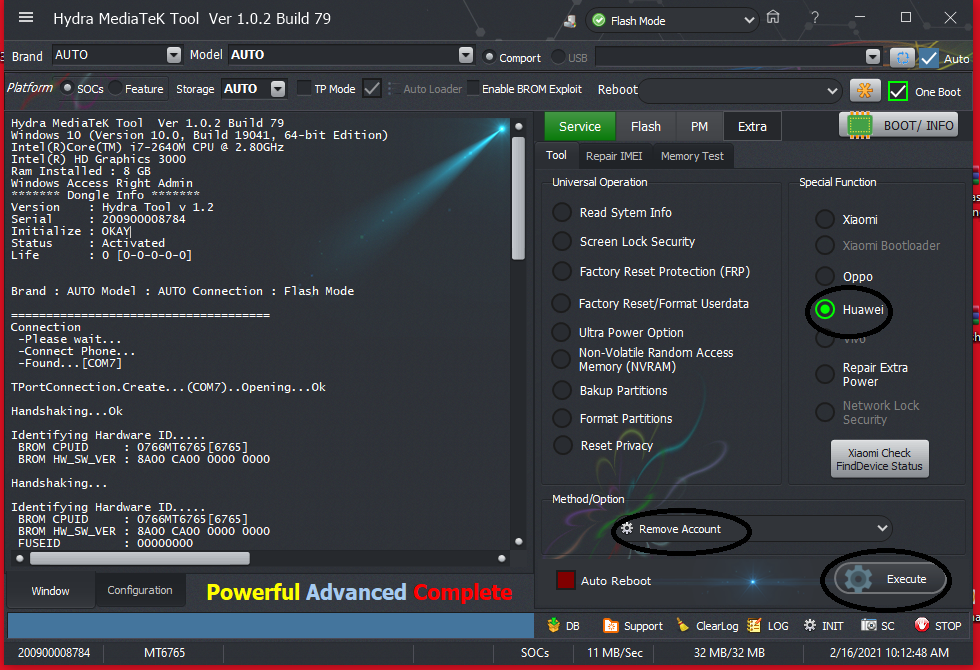Image resolution: width=980 pixels, height=670 pixels.
Task: Toggle the One Boot checkbox
Action: pos(898,91)
